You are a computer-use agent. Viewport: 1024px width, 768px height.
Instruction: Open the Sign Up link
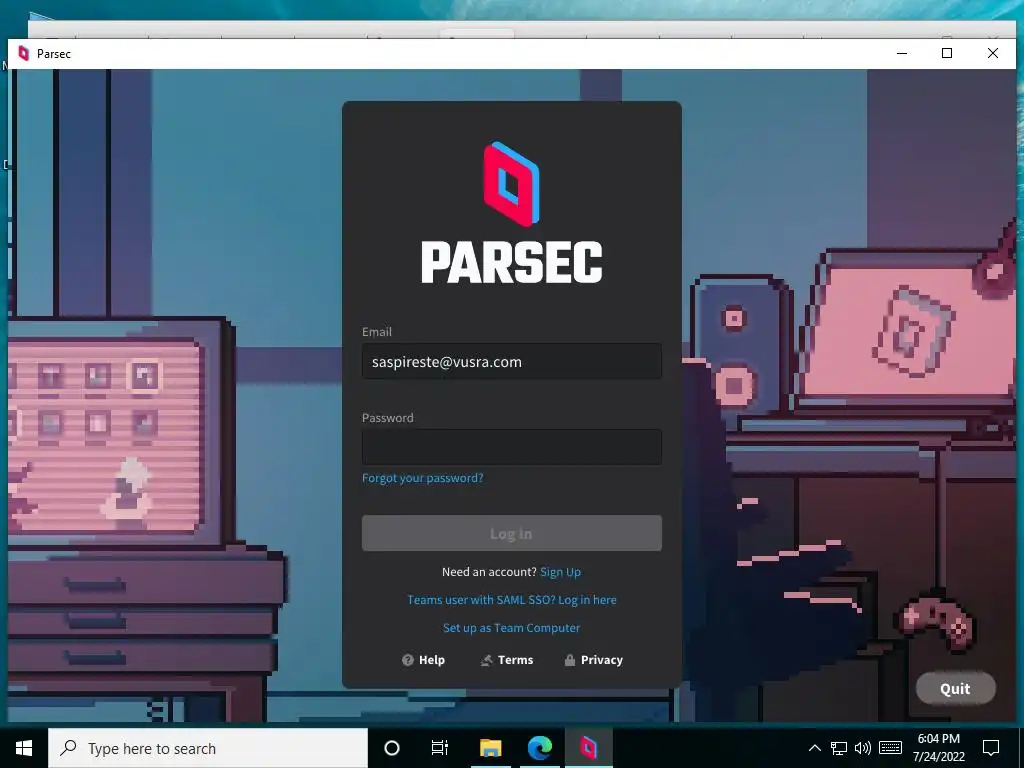[x=560, y=572]
